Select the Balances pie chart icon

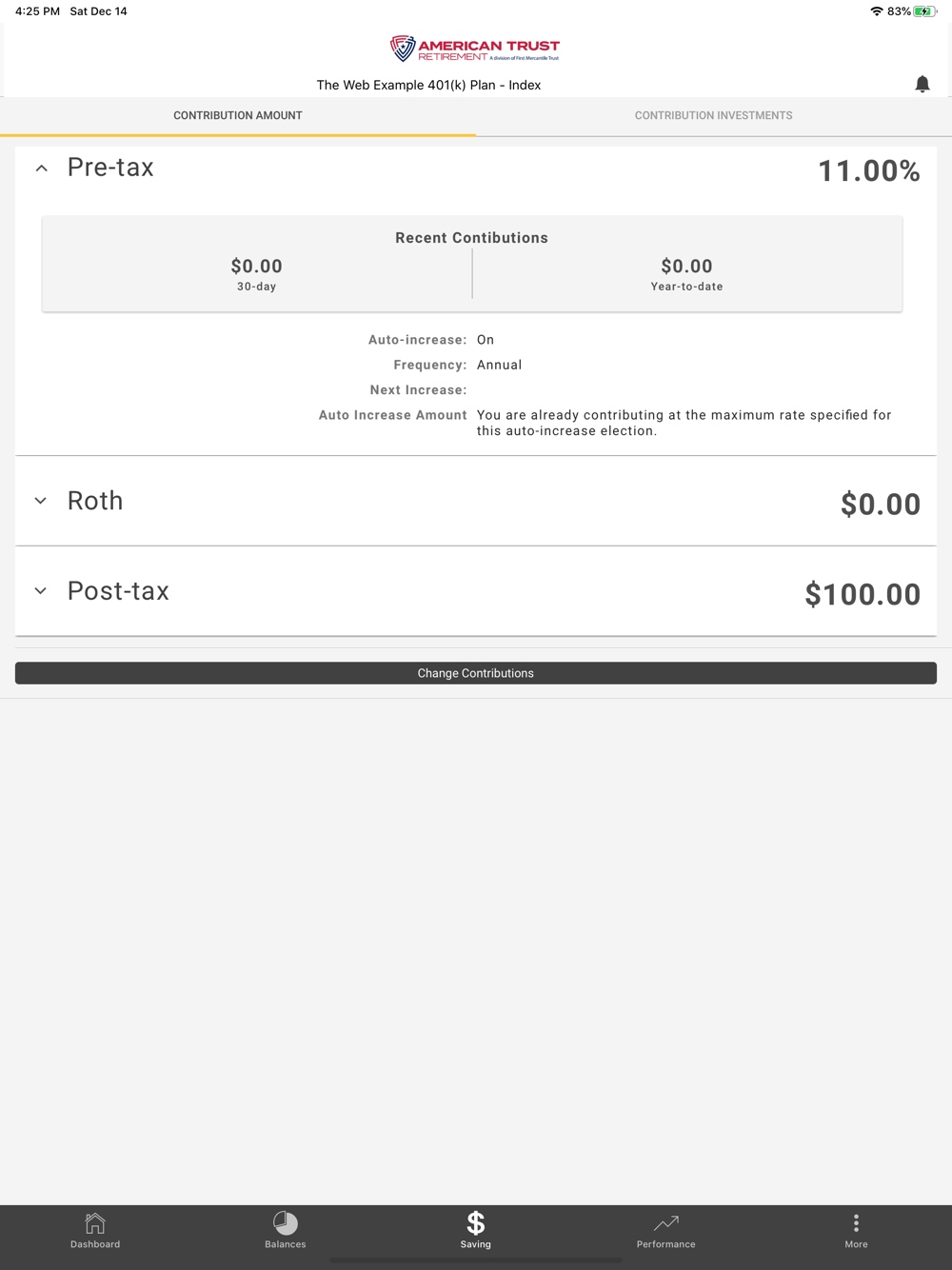tap(286, 1222)
